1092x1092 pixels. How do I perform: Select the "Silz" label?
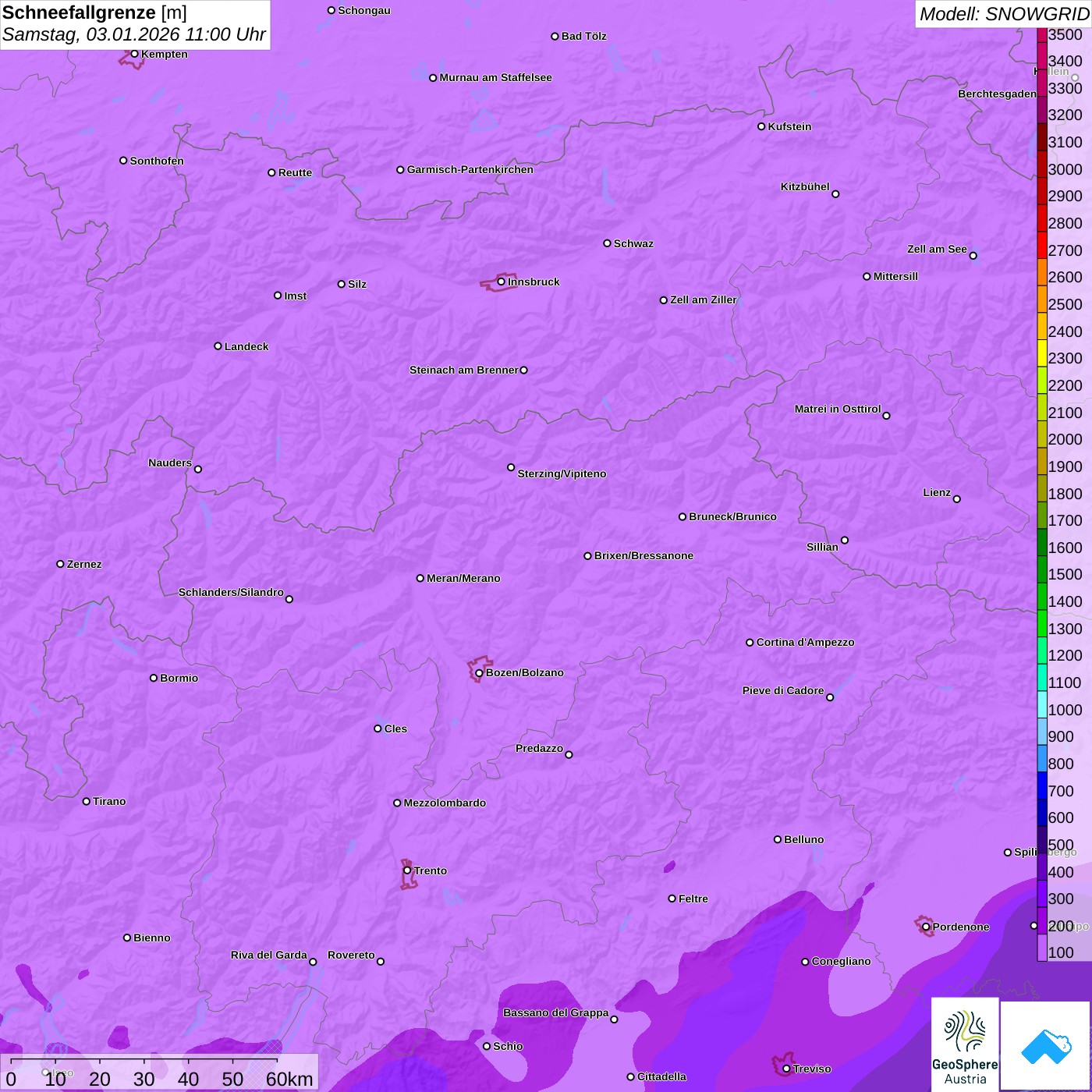point(357,284)
